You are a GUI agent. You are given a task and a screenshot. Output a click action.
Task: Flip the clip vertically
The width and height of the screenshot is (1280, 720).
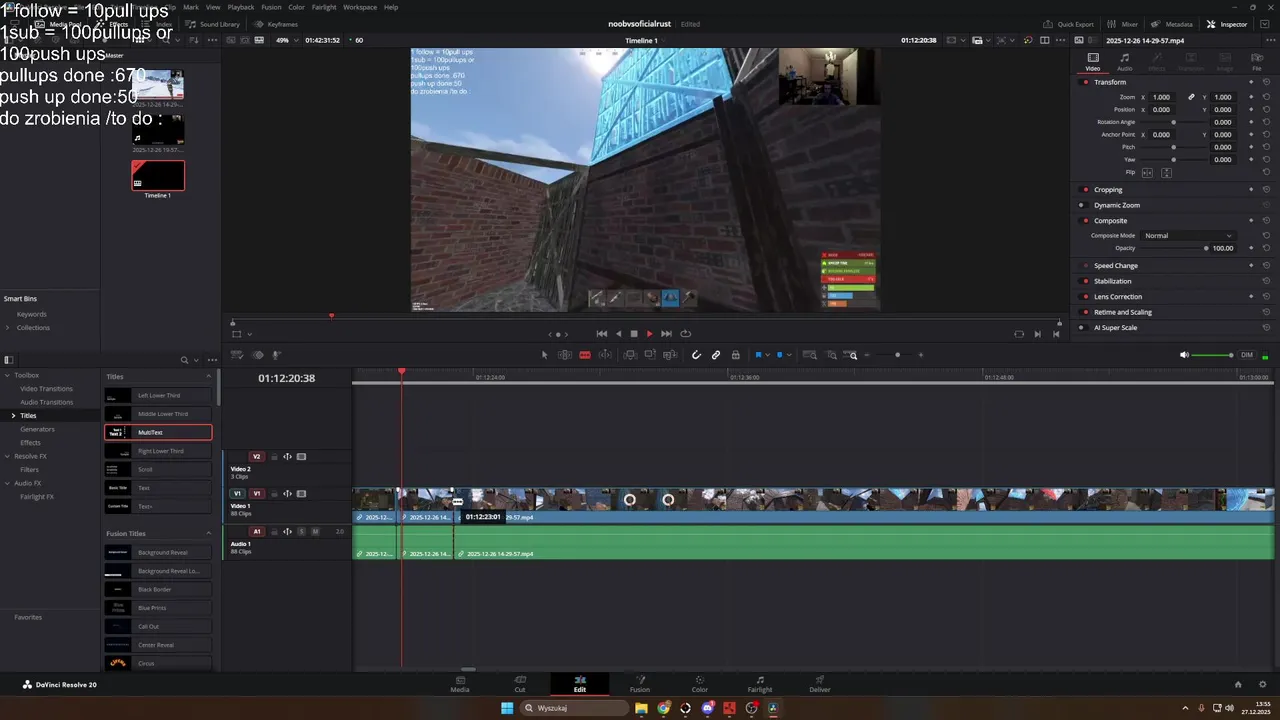[1166, 173]
